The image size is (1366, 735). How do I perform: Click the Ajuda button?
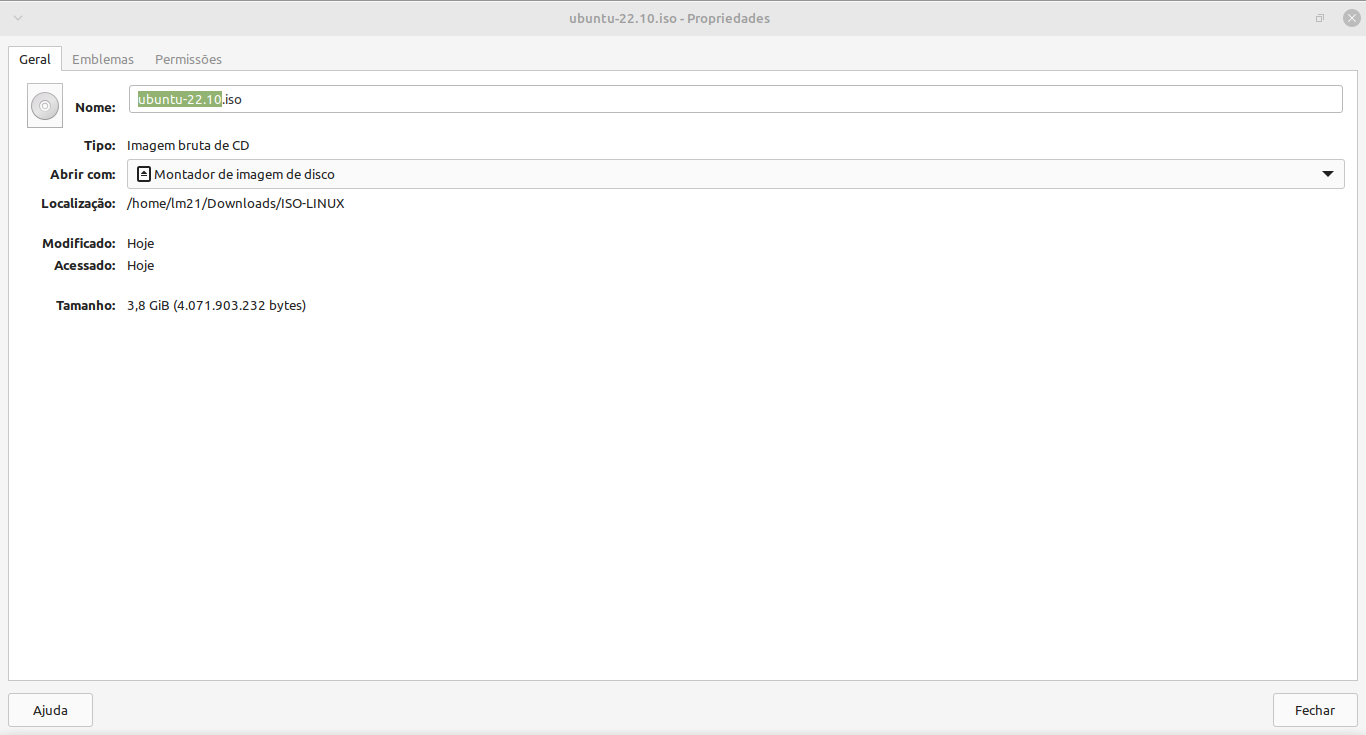(x=50, y=710)
